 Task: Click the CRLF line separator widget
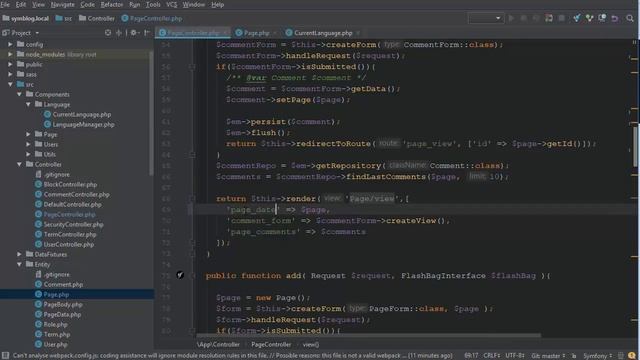click(491, 356)
